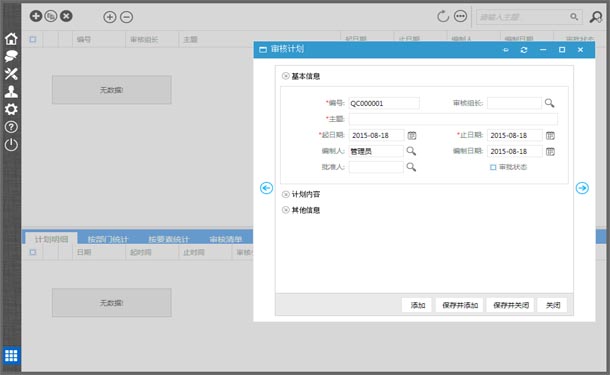Switch to the 计划明细 tab
The width and height of the screenshot is (610, 375).
(51, 239)
